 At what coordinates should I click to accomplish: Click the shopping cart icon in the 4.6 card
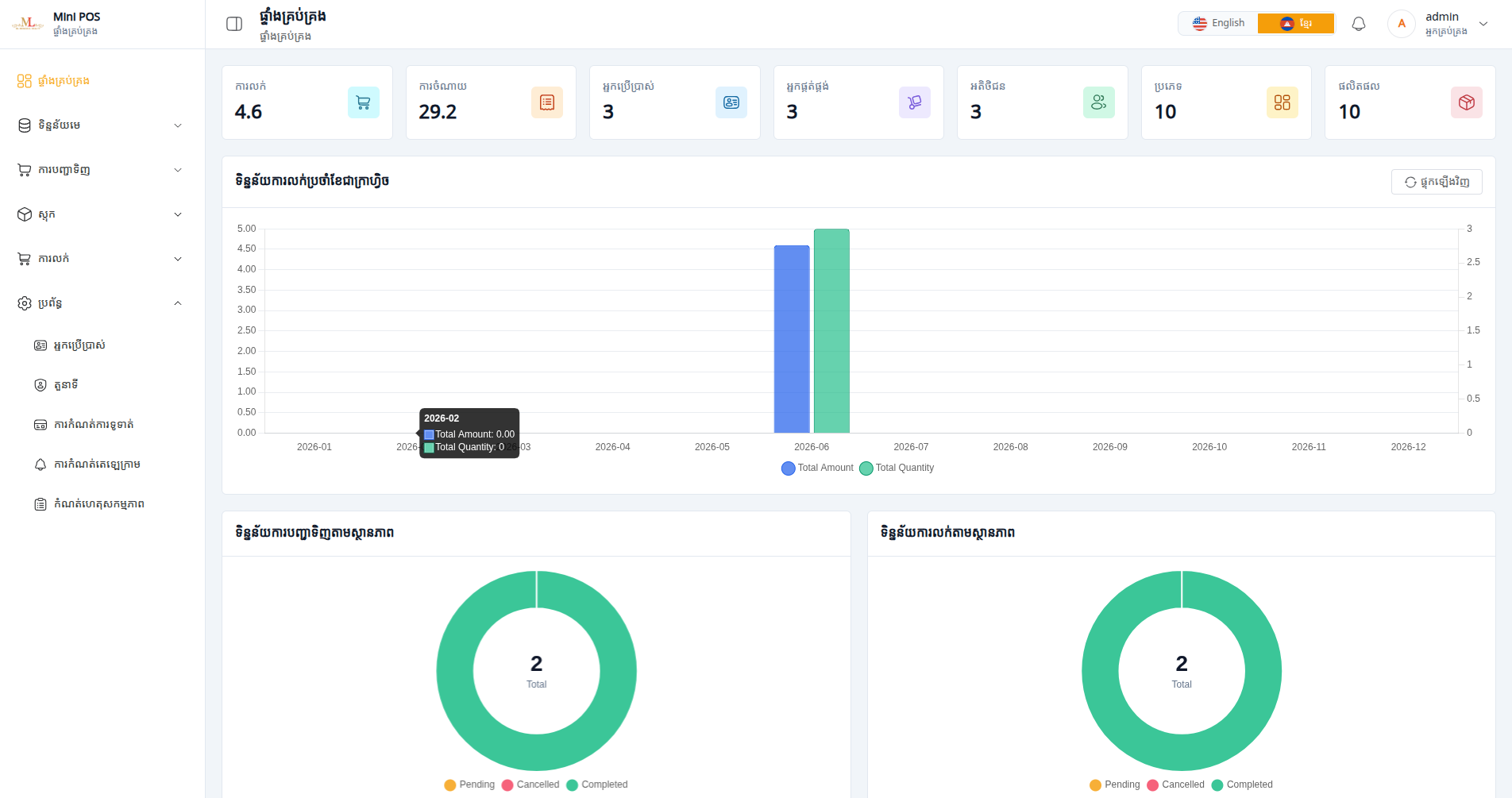pos(364,102)
